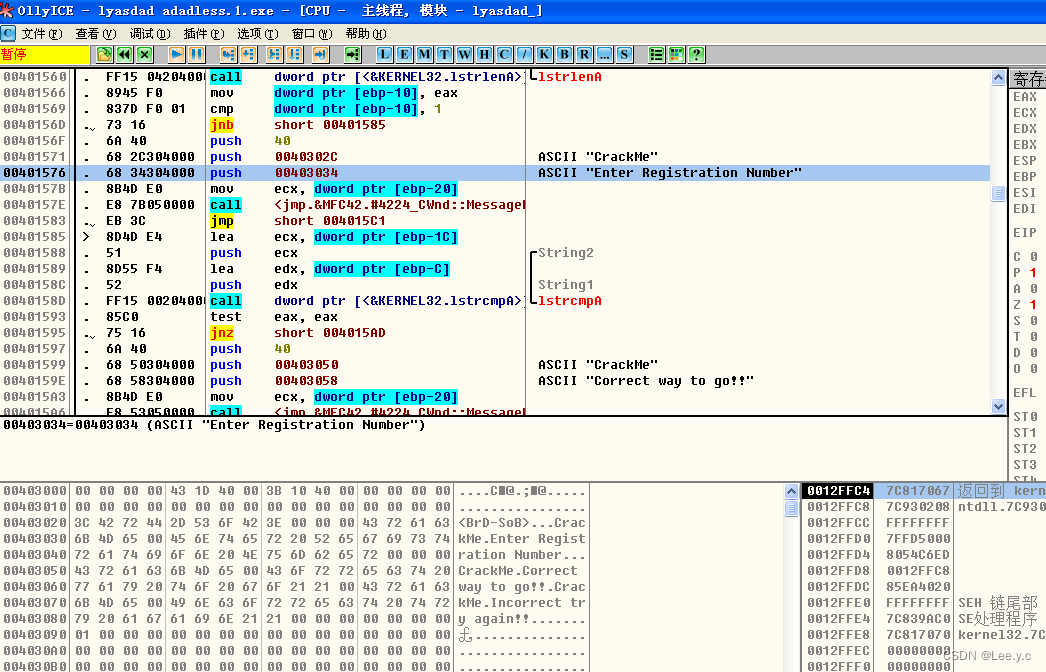Click the Open file toolbar icon
1046x672 pixels.
pos(104,55)
